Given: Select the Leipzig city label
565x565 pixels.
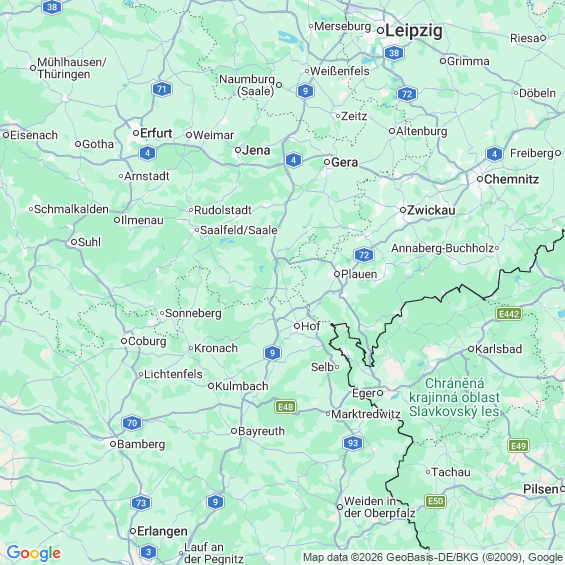Looking at the screenshot, I should tap(414, 31).
